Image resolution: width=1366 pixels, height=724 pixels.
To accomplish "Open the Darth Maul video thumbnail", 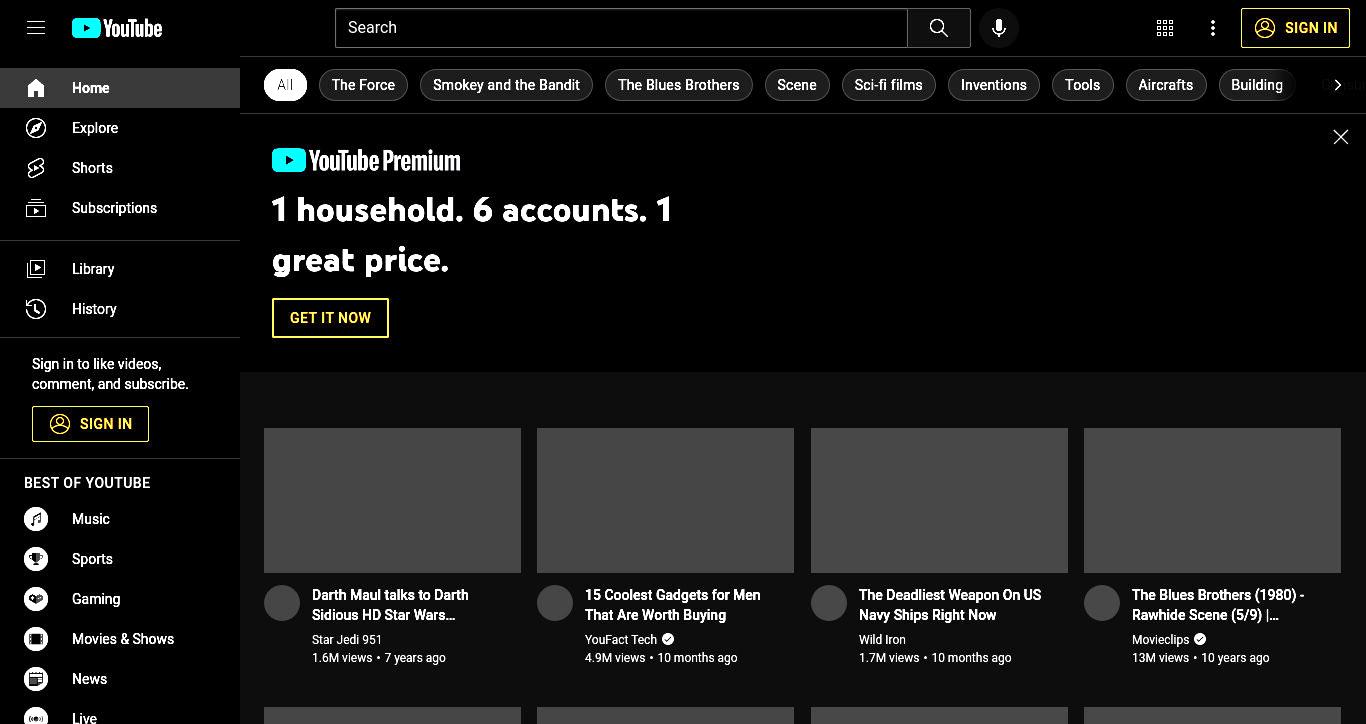I will [x=392, y=500].
